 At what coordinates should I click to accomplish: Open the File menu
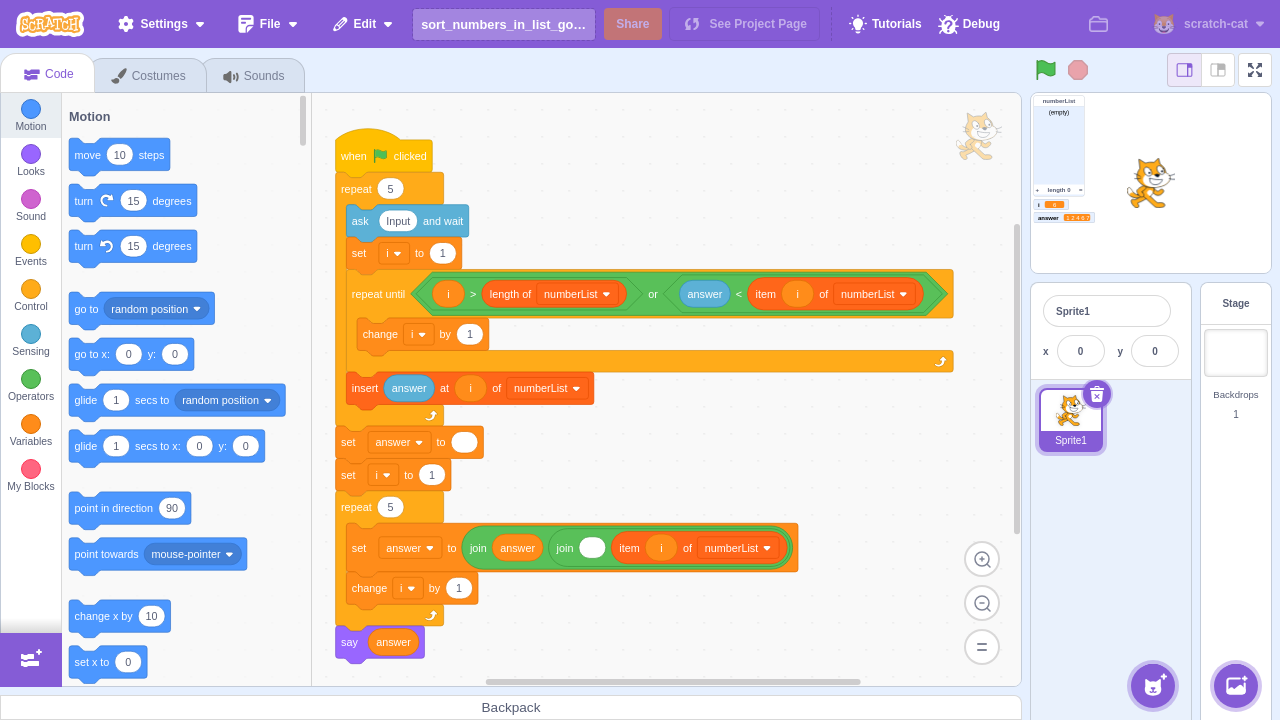tap(268, 24)
